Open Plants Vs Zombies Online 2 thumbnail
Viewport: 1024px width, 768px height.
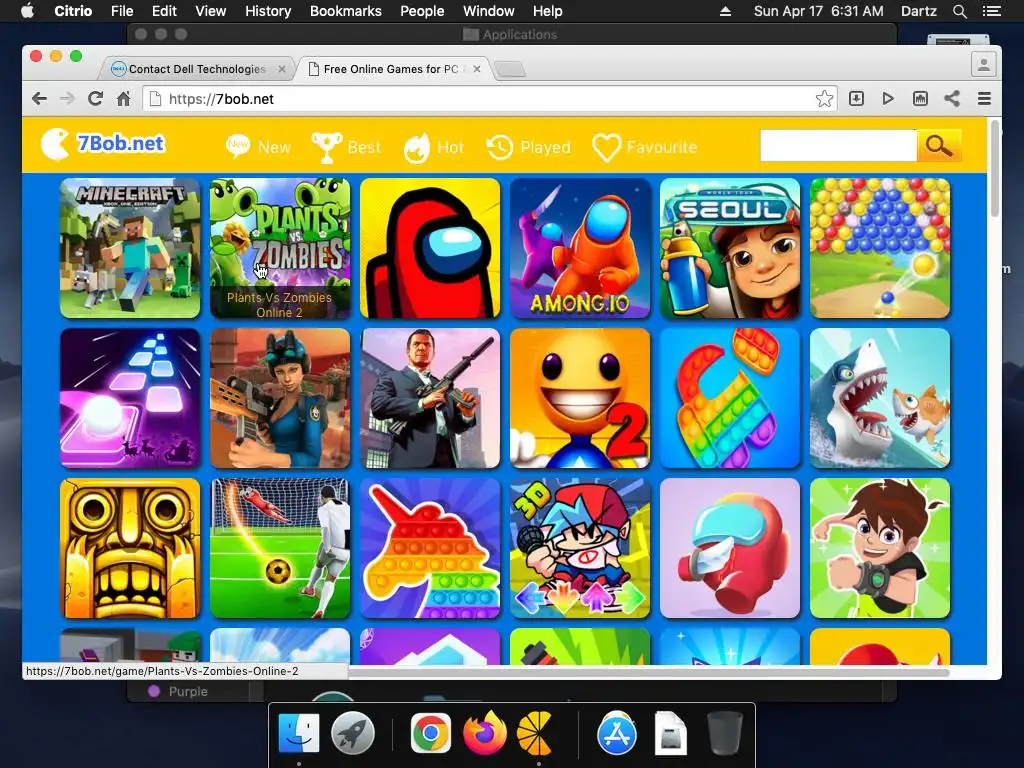tap(280, 248)
